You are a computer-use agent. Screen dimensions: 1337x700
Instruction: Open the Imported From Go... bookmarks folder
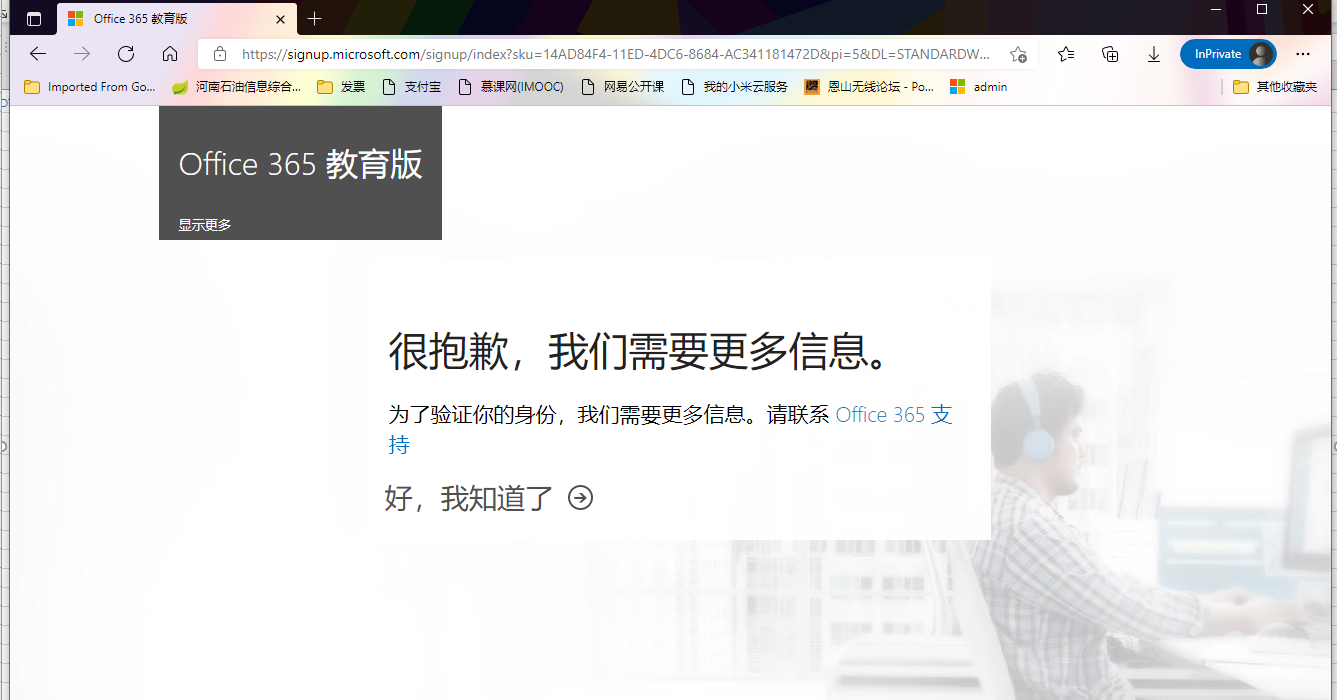[x=90, y=87]
